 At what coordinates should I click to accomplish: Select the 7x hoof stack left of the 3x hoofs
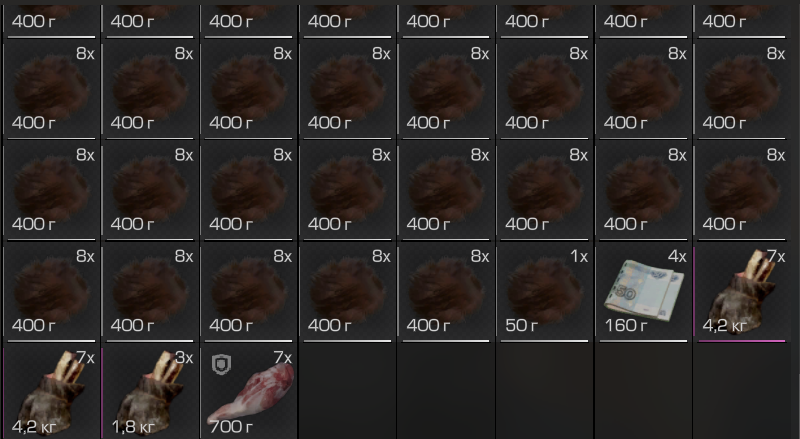52,392
